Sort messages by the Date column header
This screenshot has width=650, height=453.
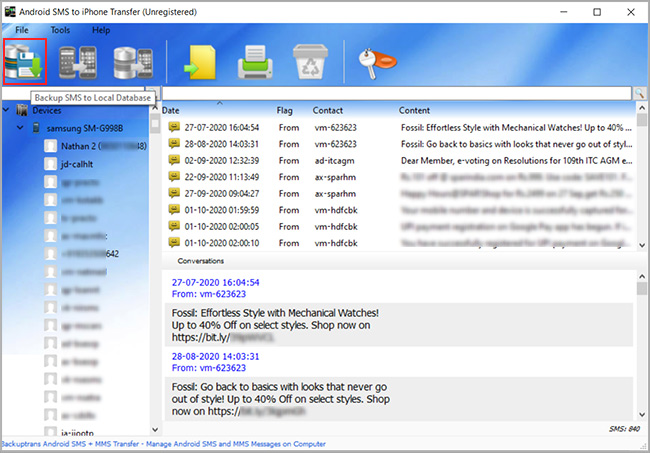(172, 110)
